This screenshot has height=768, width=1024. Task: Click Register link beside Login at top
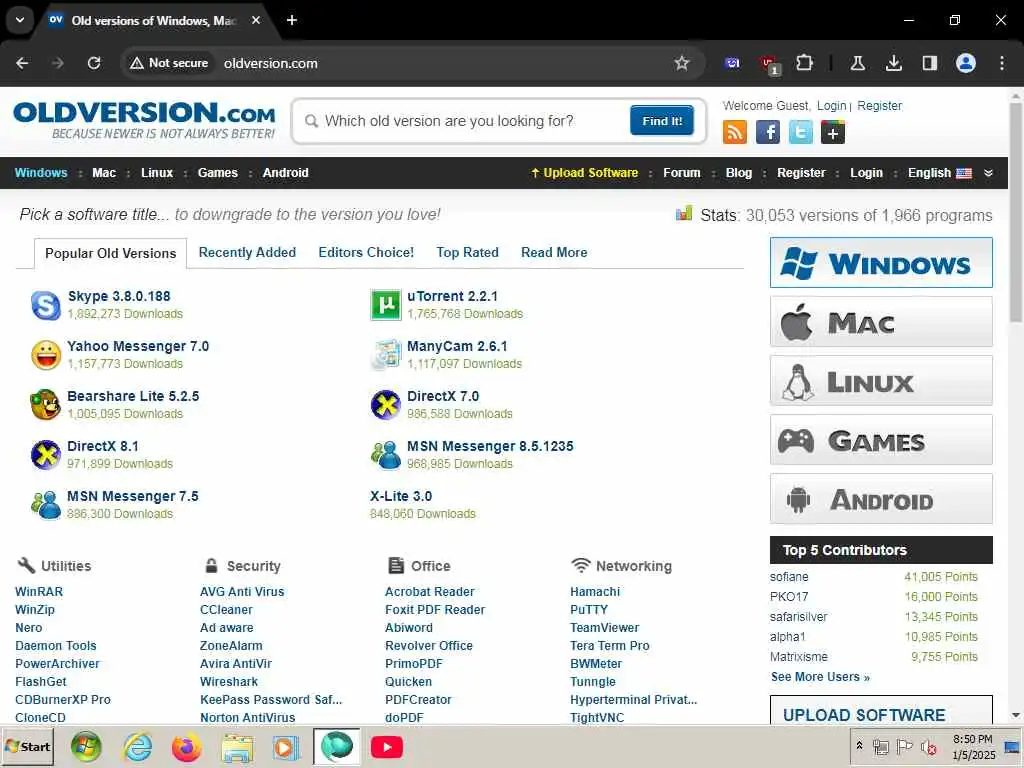point(879,106)
